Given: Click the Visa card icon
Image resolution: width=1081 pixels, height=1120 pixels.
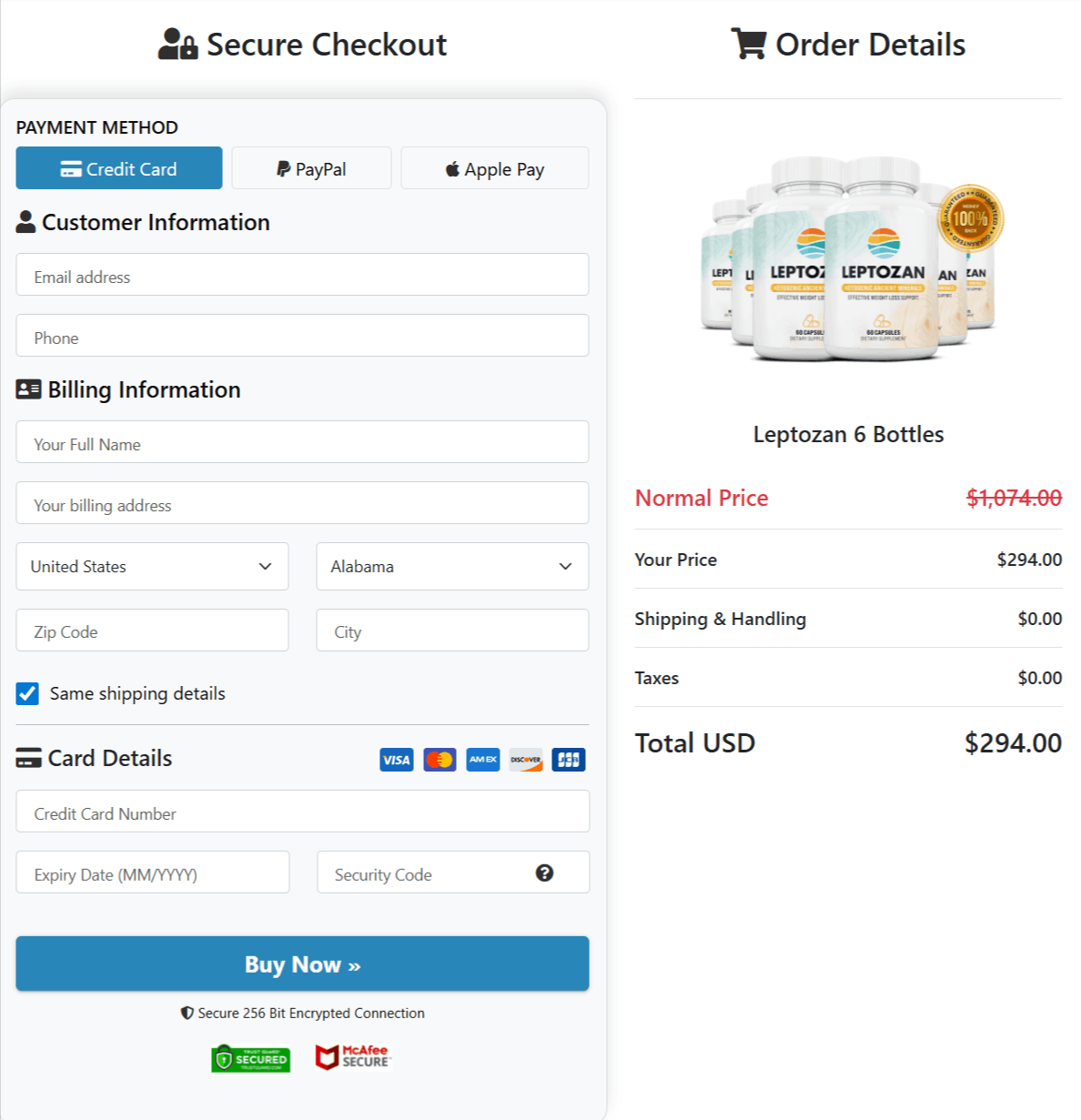Looking at the screenshot, I should point(396,759).
